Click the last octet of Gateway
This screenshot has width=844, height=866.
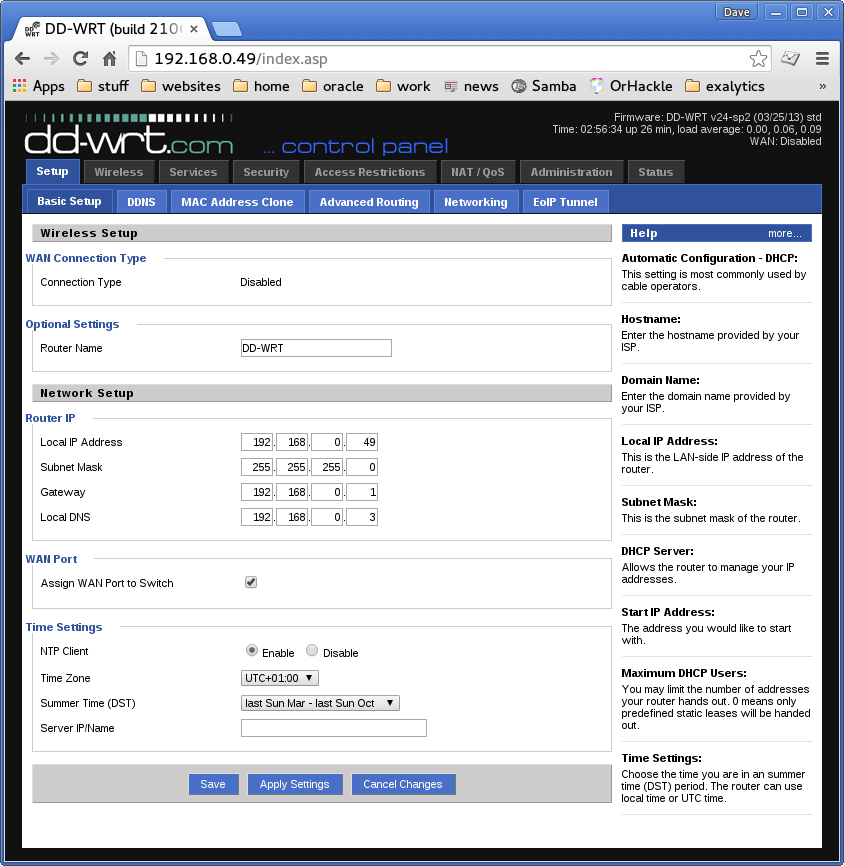point(362,492)
